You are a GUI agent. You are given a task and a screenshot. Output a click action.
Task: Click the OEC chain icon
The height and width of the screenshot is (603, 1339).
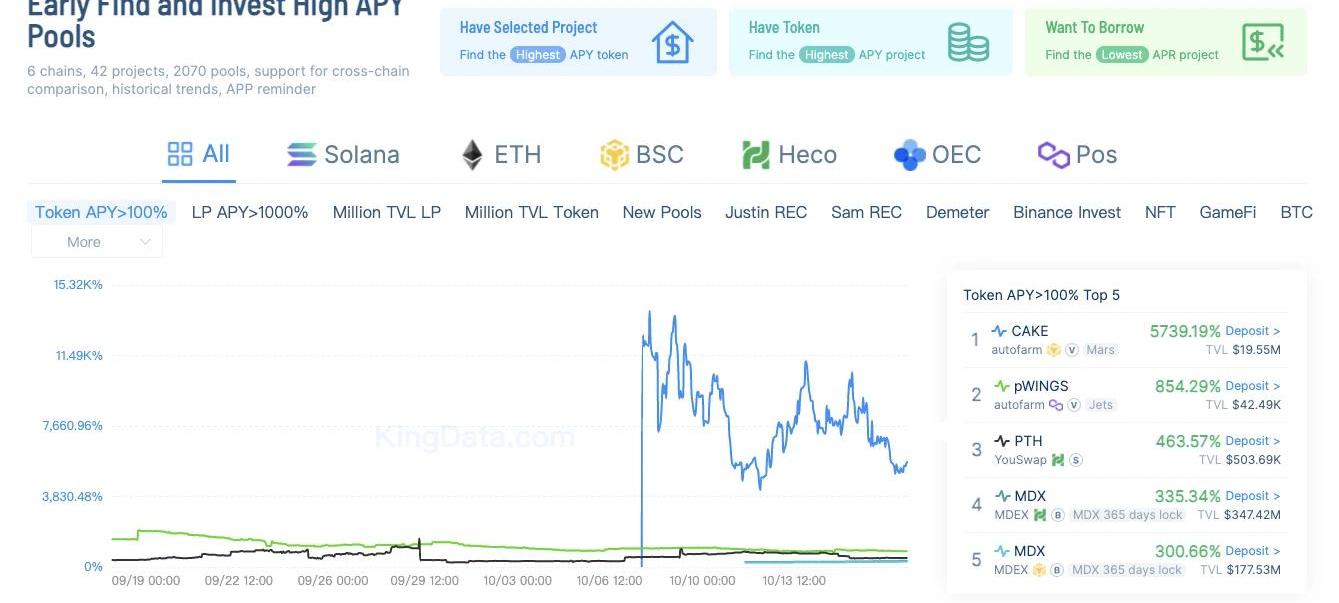pos(909,155)
